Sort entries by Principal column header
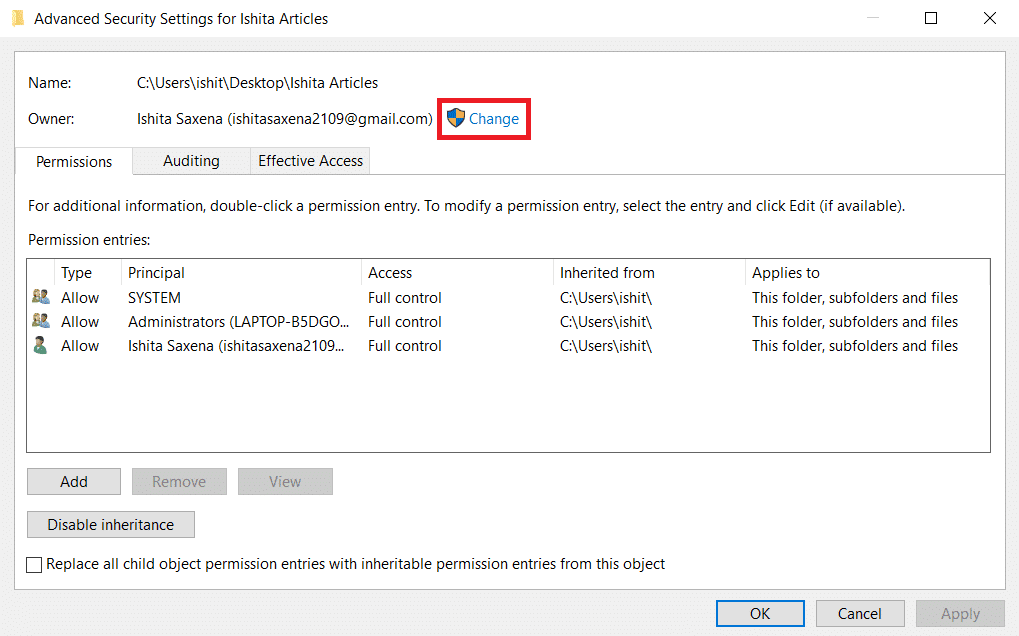 (x=156, y=272)
